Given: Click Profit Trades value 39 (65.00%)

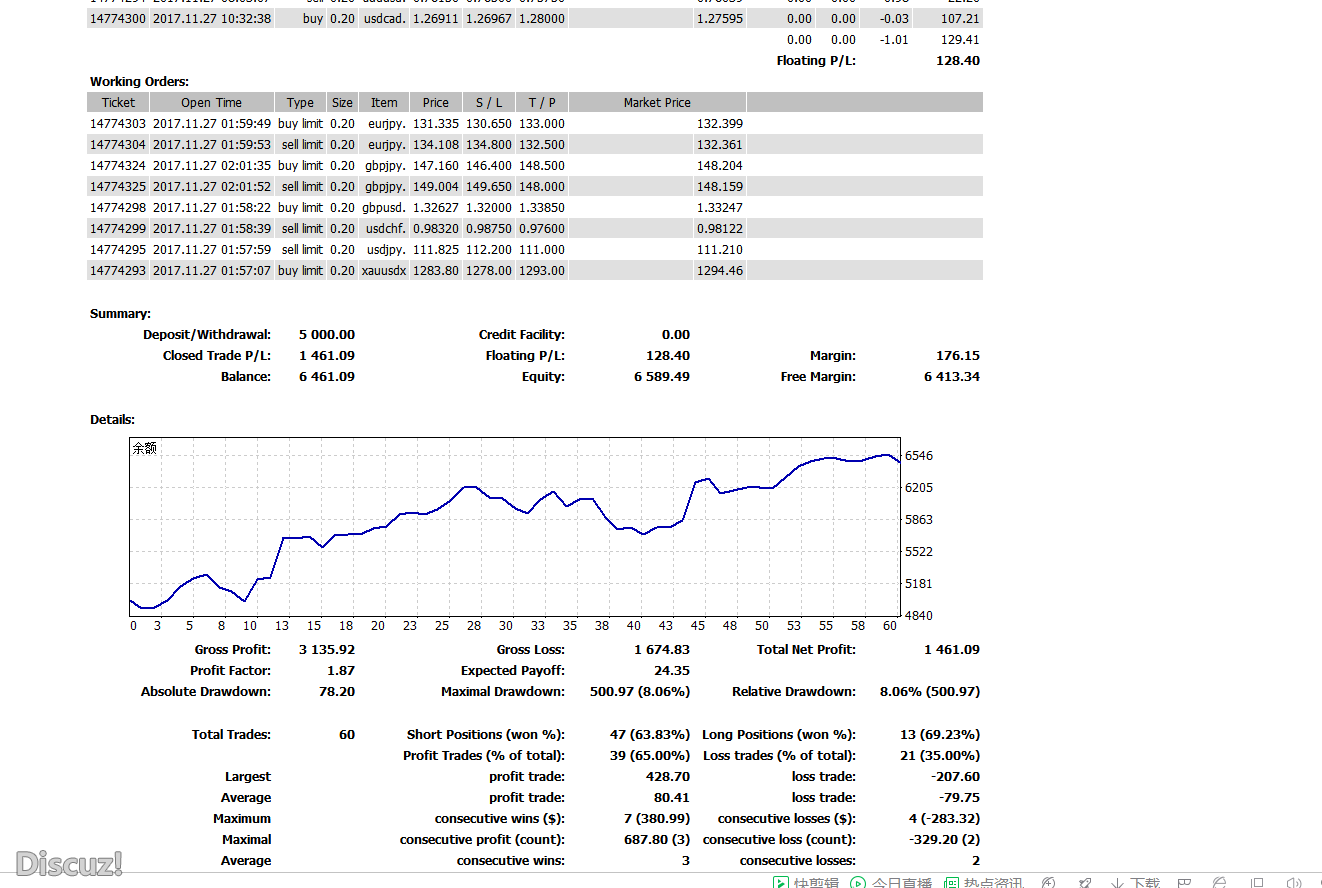Looking at the screenshot, I should pos(650,755).
